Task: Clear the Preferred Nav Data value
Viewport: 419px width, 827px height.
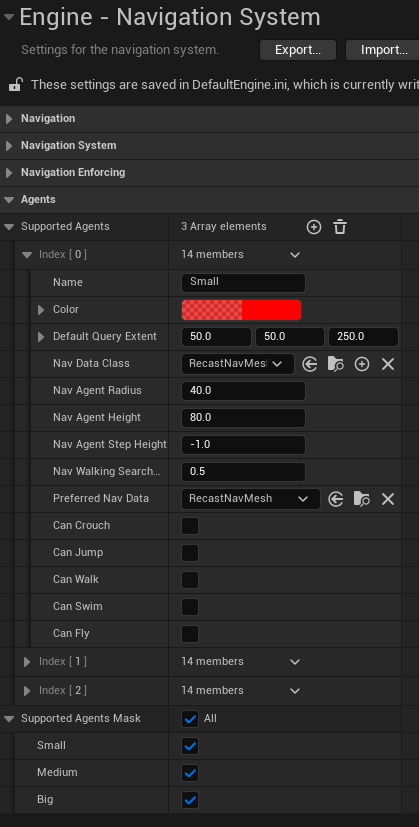Action: [388, 499]
